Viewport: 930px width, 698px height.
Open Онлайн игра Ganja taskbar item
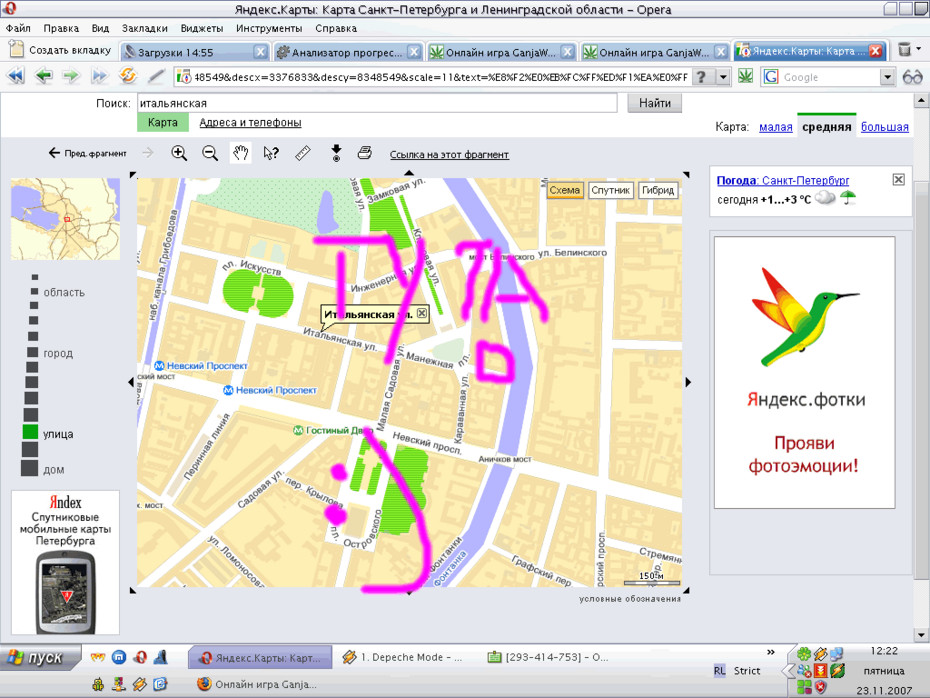coord(257,684)
